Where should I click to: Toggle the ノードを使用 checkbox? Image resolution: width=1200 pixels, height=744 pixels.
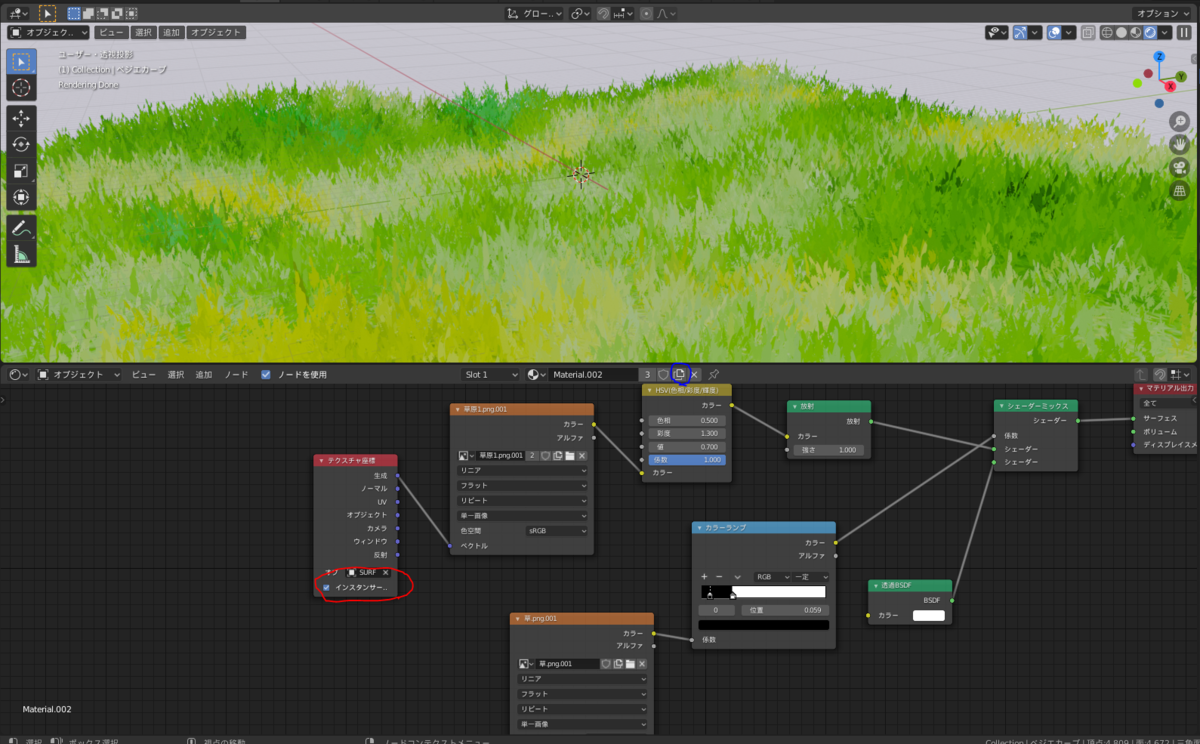pyautogui.click(x=266, y=374)
